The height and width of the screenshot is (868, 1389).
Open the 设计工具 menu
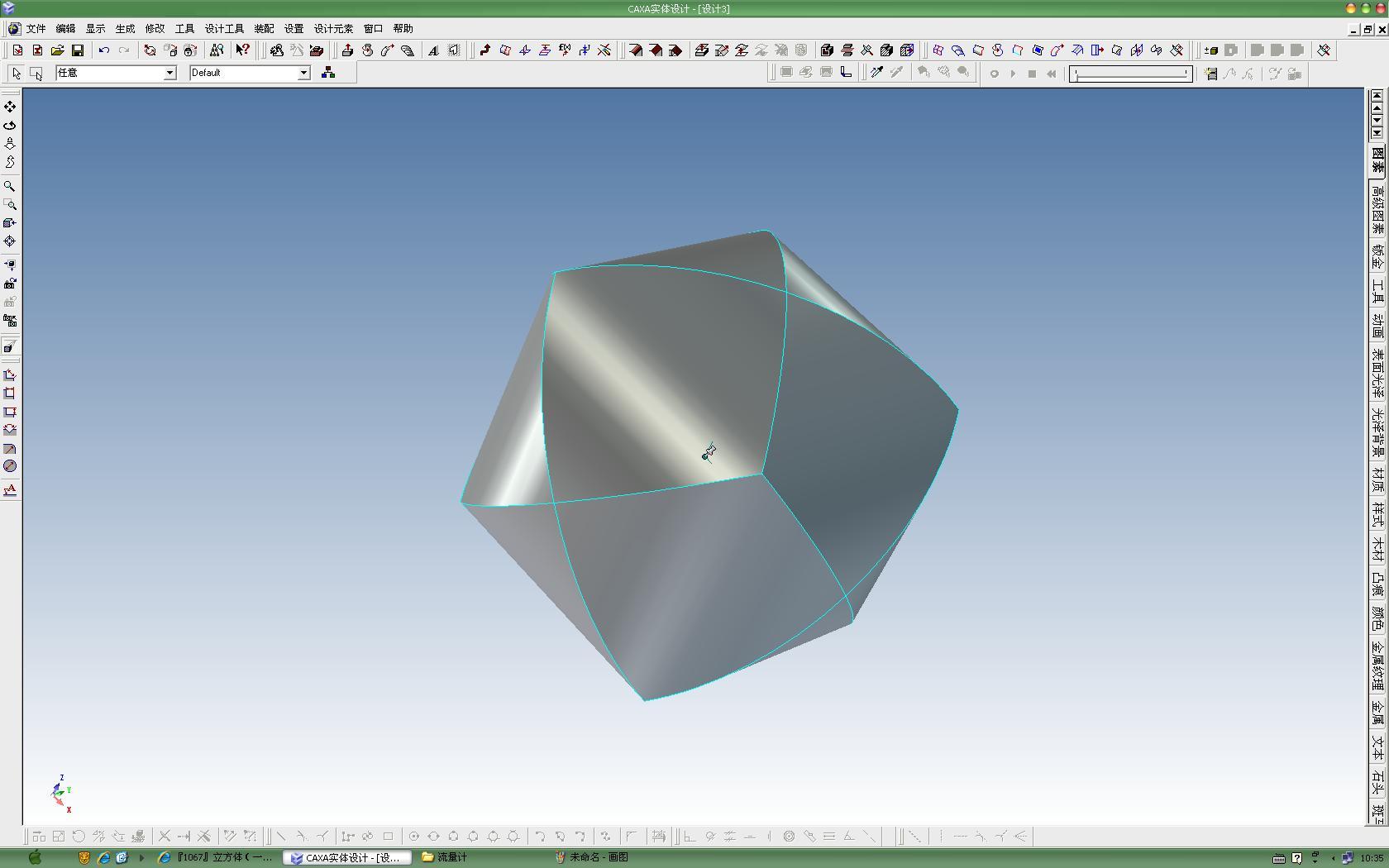[224, 29]
